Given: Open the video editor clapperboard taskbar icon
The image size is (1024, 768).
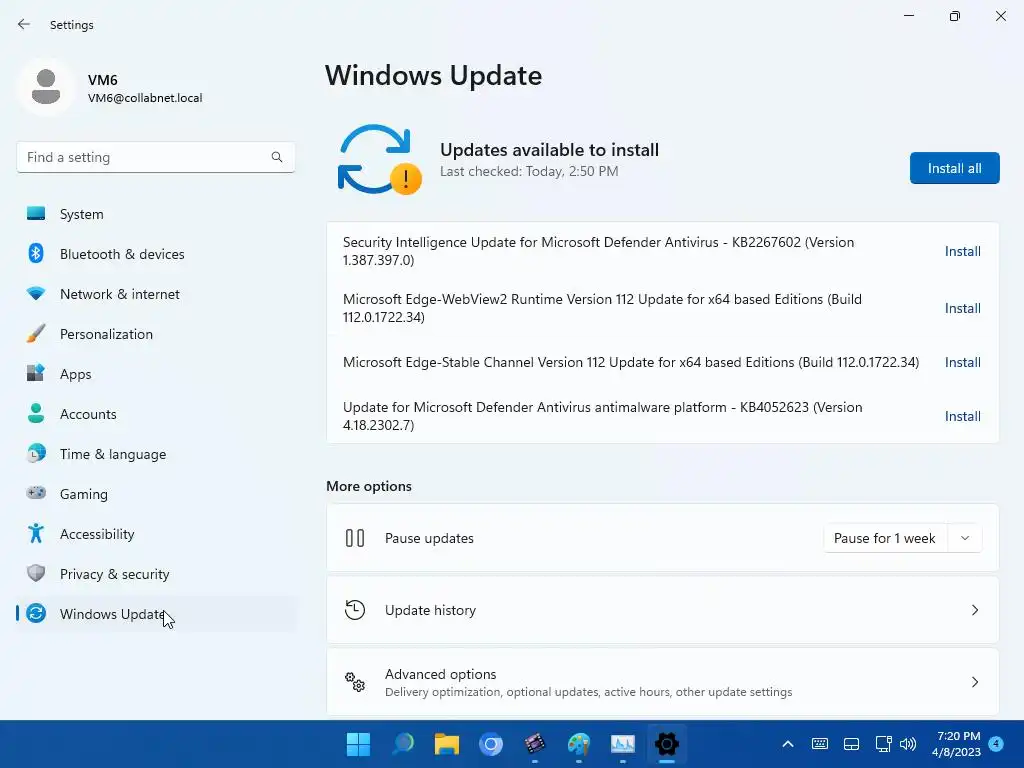Looking at the screenshot, I should [535, 744].
